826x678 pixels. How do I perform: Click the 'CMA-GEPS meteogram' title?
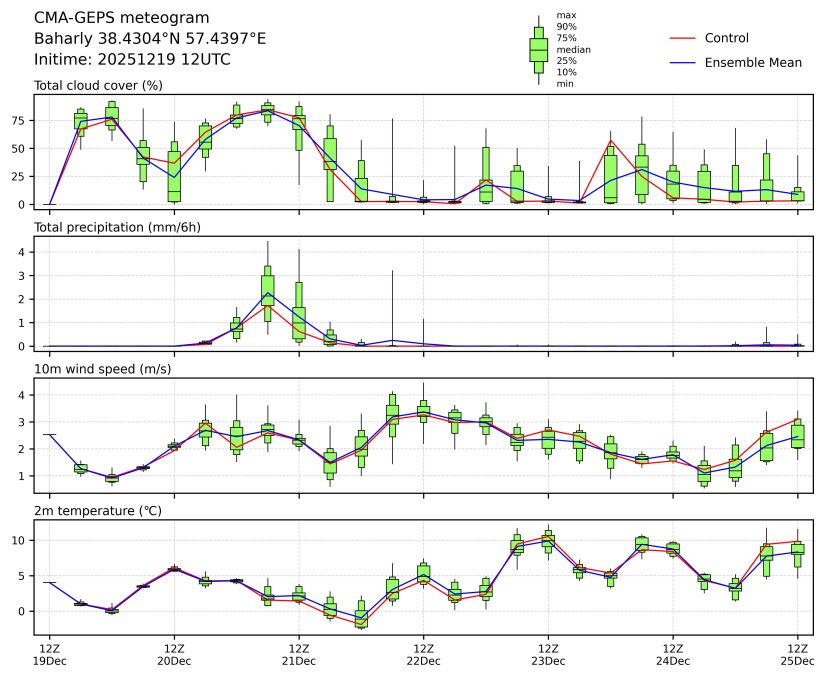coord(122,18)
